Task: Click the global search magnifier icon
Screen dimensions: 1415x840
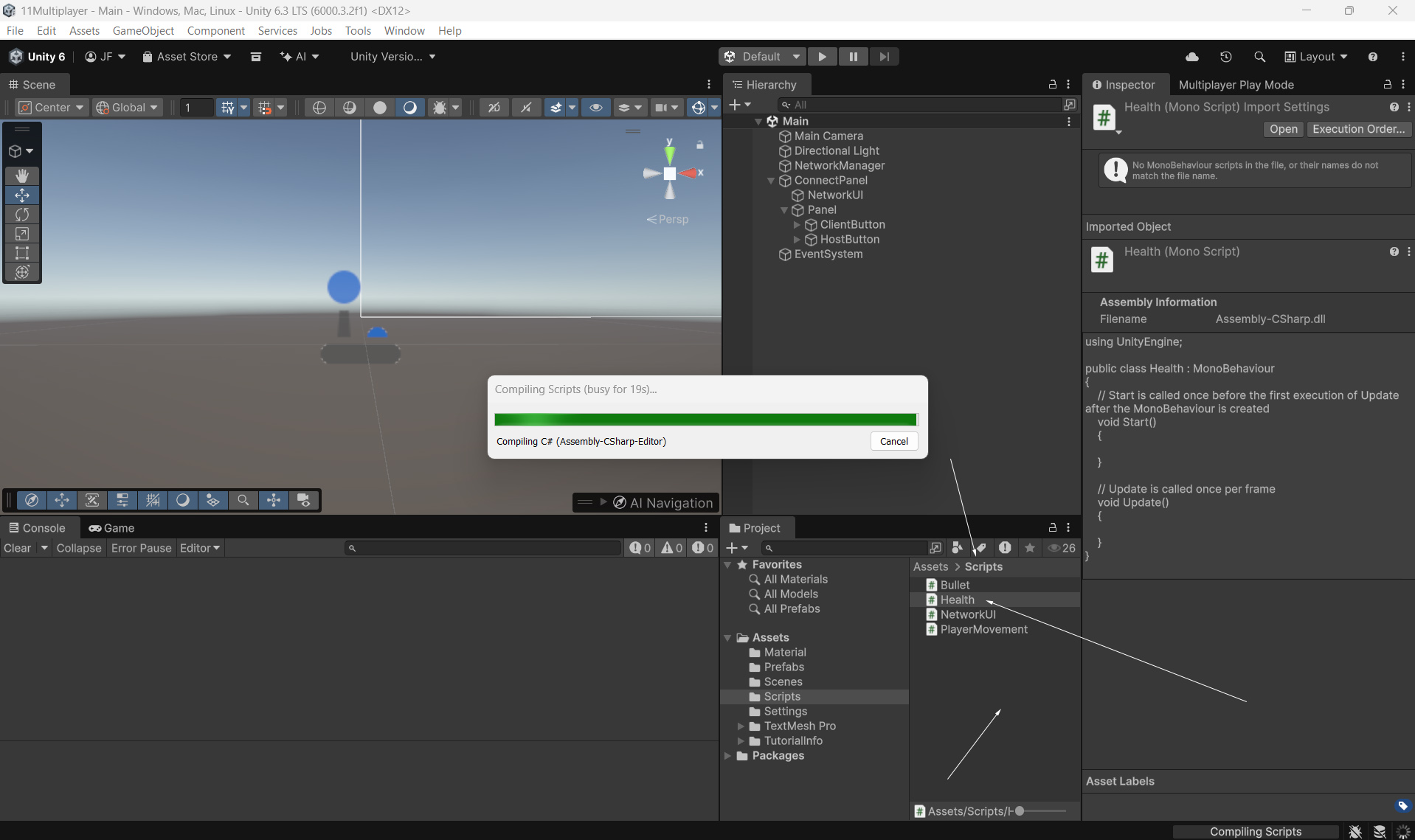Action: coord(1259,57)
